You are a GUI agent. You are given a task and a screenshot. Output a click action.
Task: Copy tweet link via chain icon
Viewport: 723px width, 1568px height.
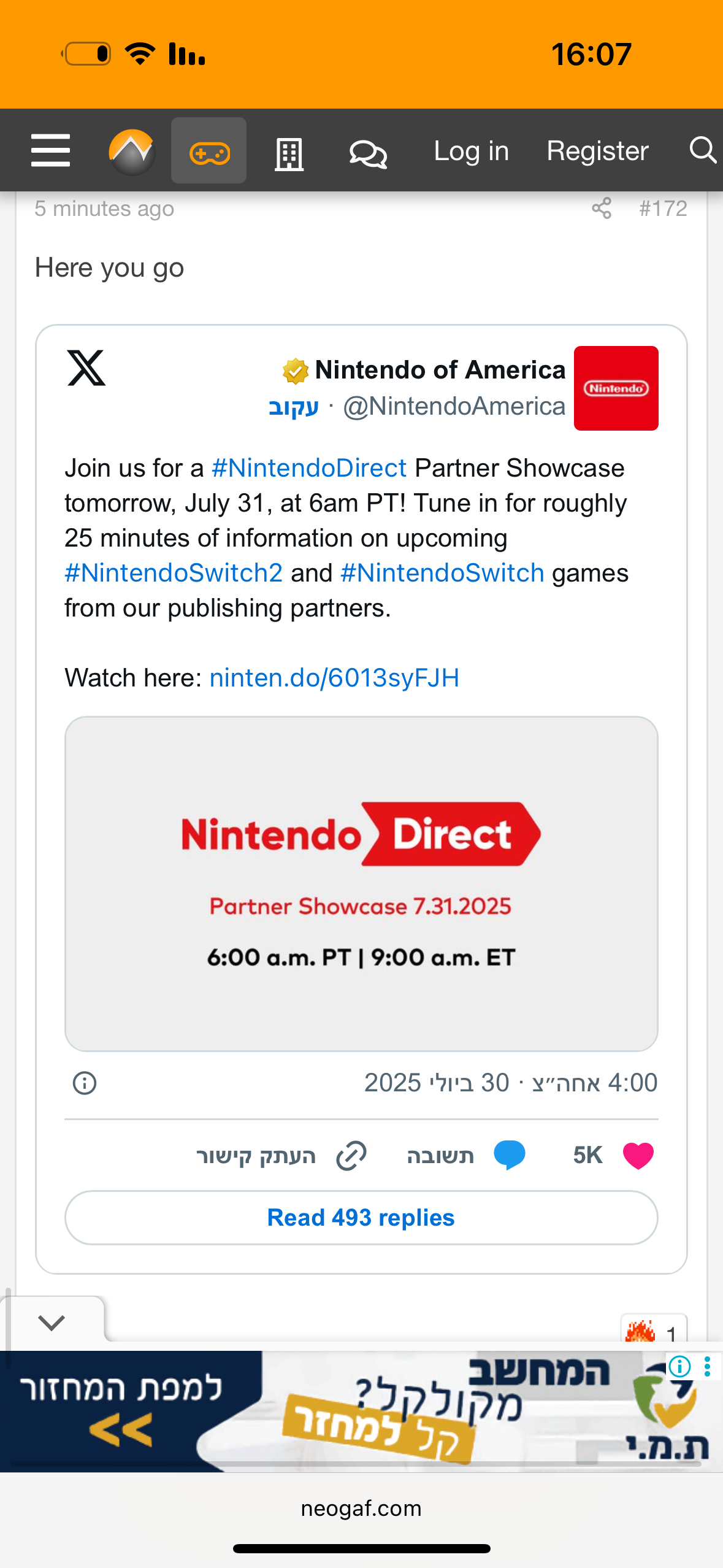click(x=351, y=1156)
